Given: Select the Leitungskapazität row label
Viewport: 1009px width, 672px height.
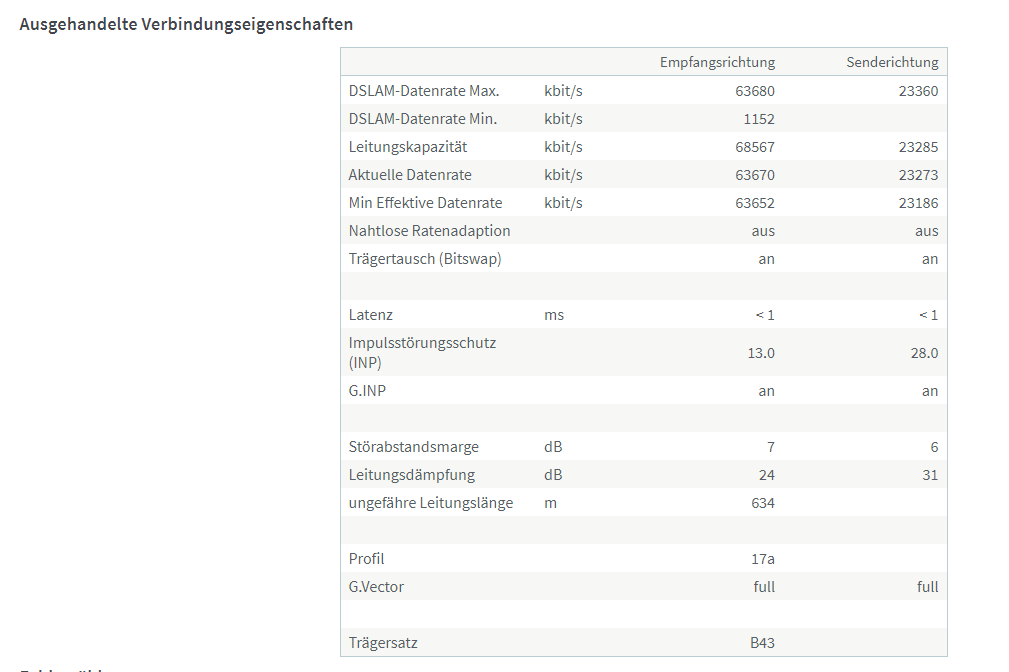Looking at the screenshot, I should pyautogui.click(x=407, y=147).
